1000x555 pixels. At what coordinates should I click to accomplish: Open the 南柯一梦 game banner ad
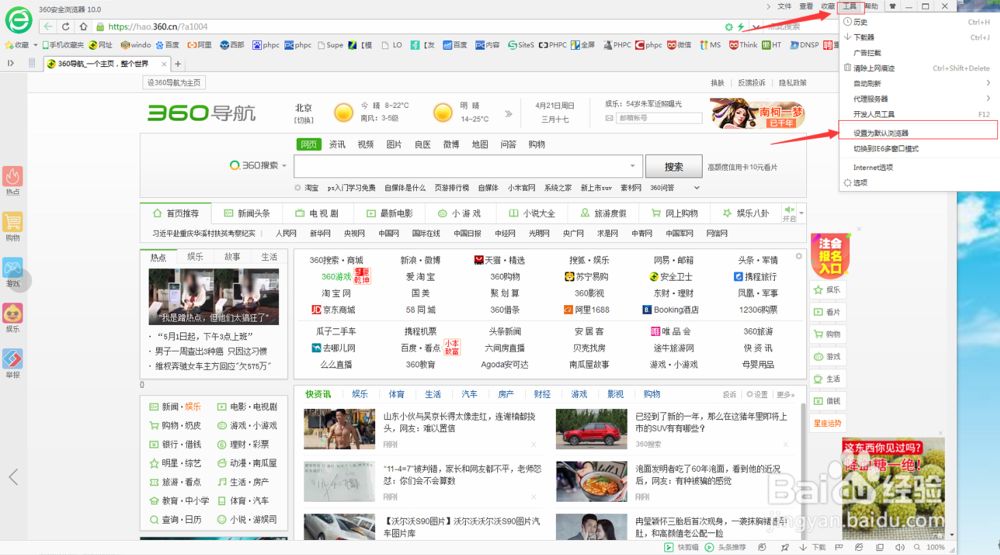point(757,113)
